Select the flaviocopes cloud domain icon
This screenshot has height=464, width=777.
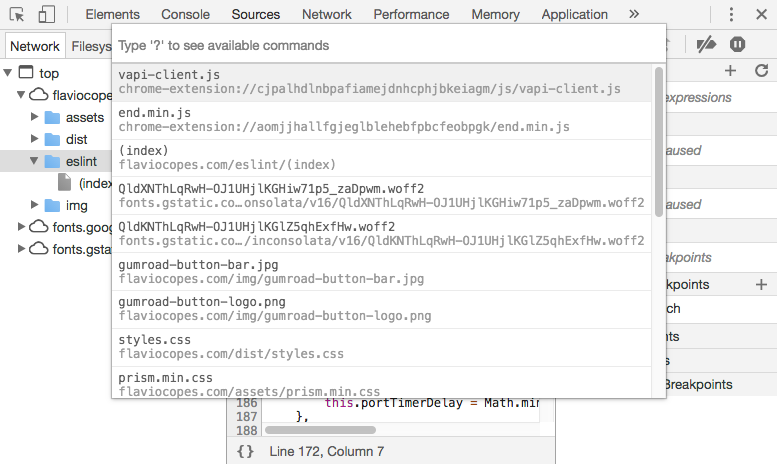[39, 94]
